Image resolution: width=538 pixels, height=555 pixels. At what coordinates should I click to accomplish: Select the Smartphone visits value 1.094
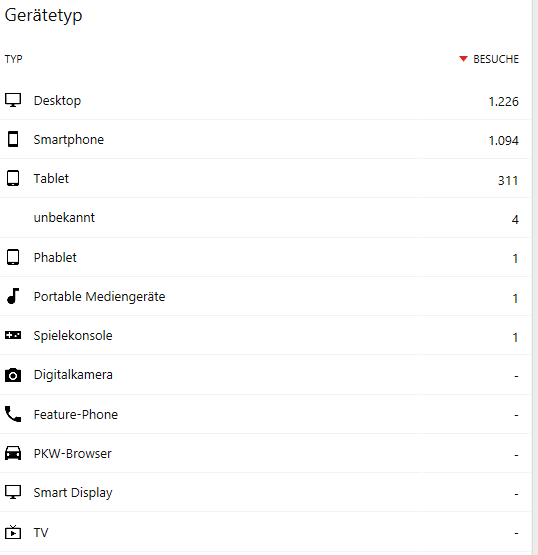tap(503, 141)
